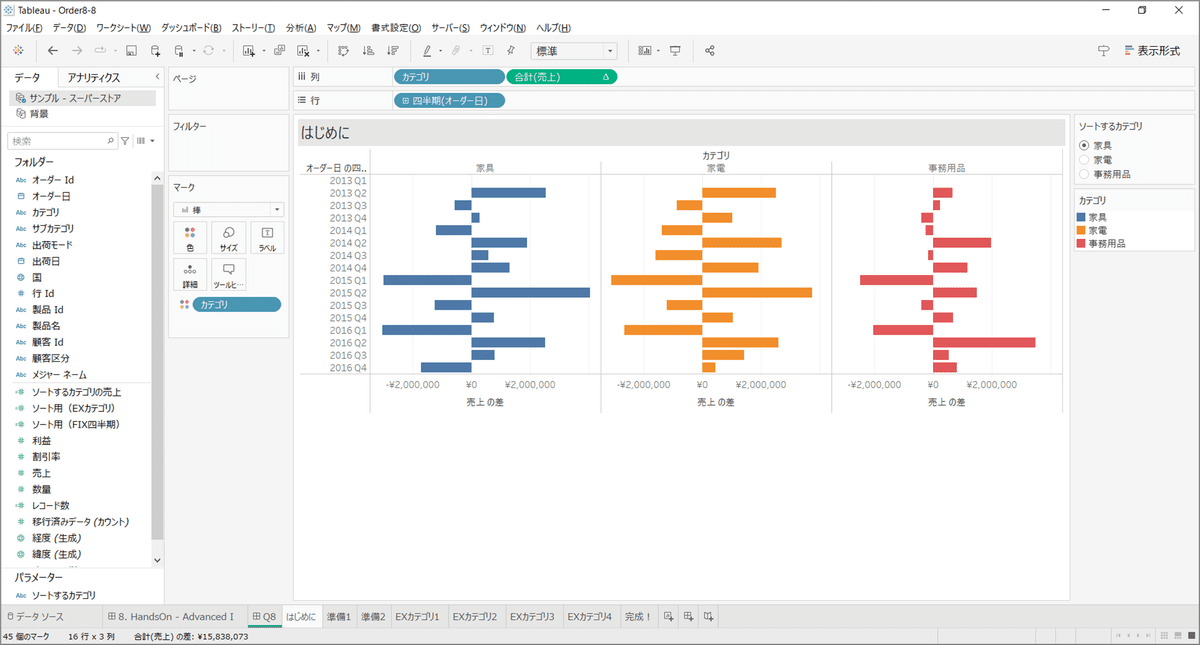Toggle mark labels T icon in toolbar
Viewport: 1200px width, 645px height.
[x=487, y=50]
